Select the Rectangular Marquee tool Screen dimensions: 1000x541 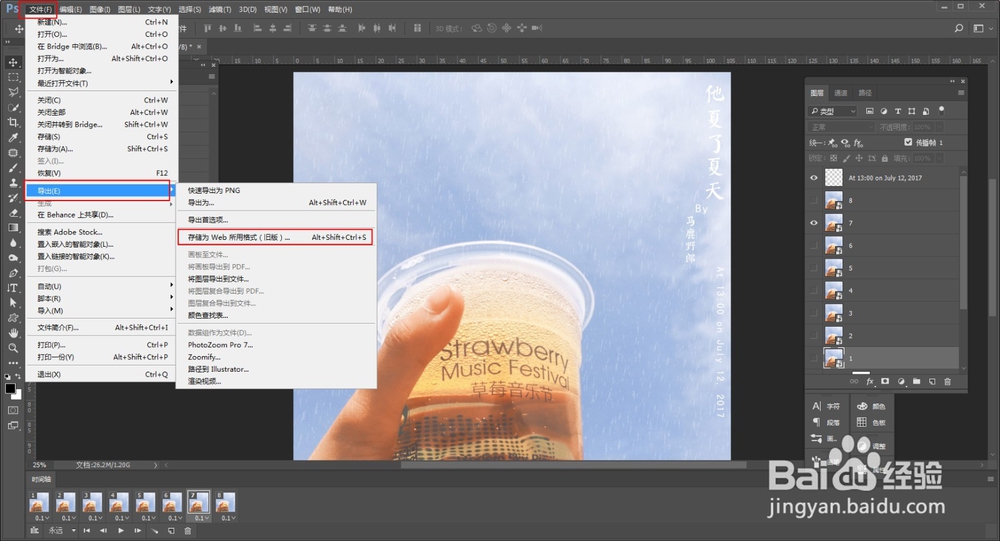click(13, 77)
